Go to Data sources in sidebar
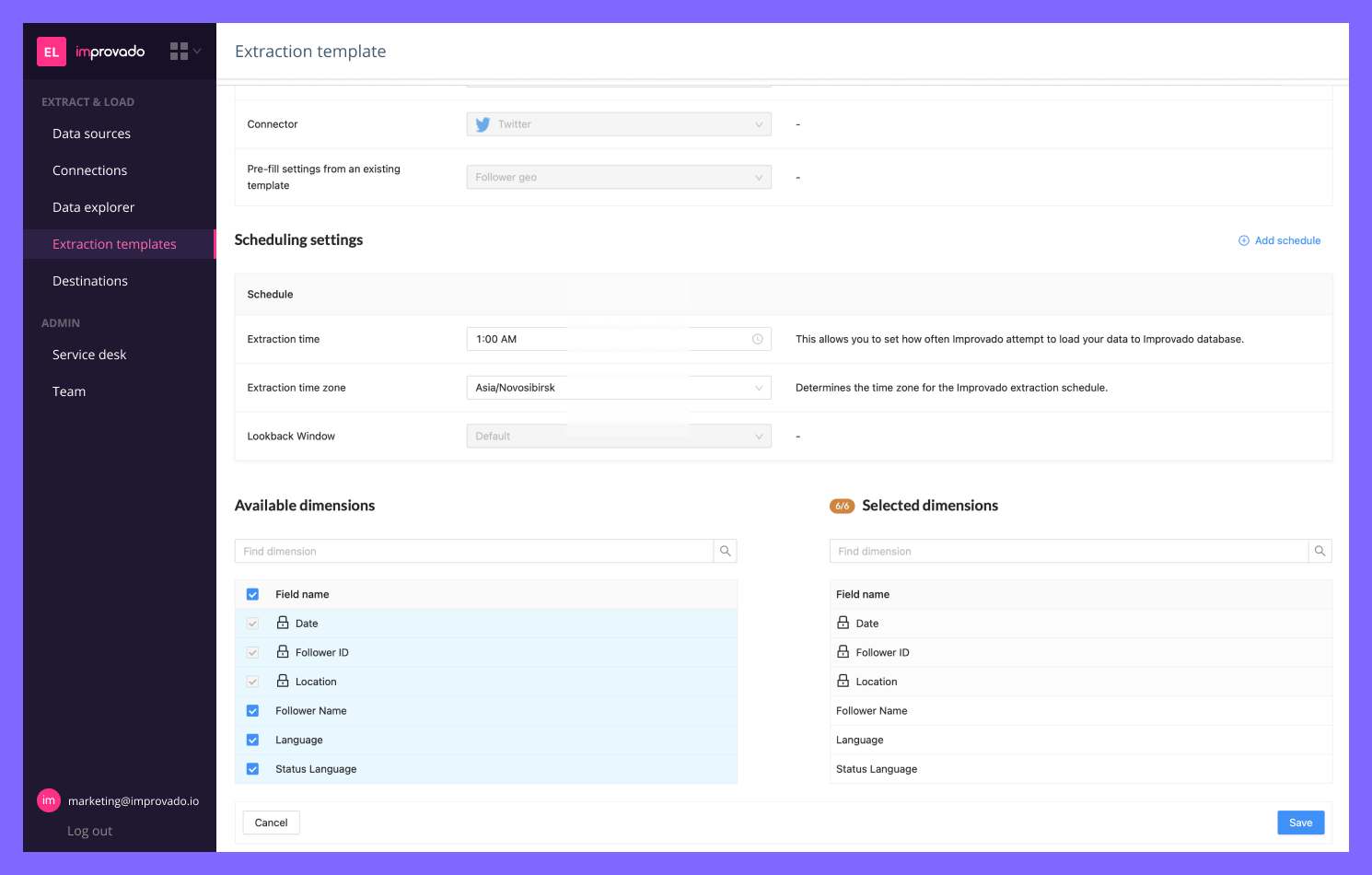1372x875 pixels. point(91,134)
